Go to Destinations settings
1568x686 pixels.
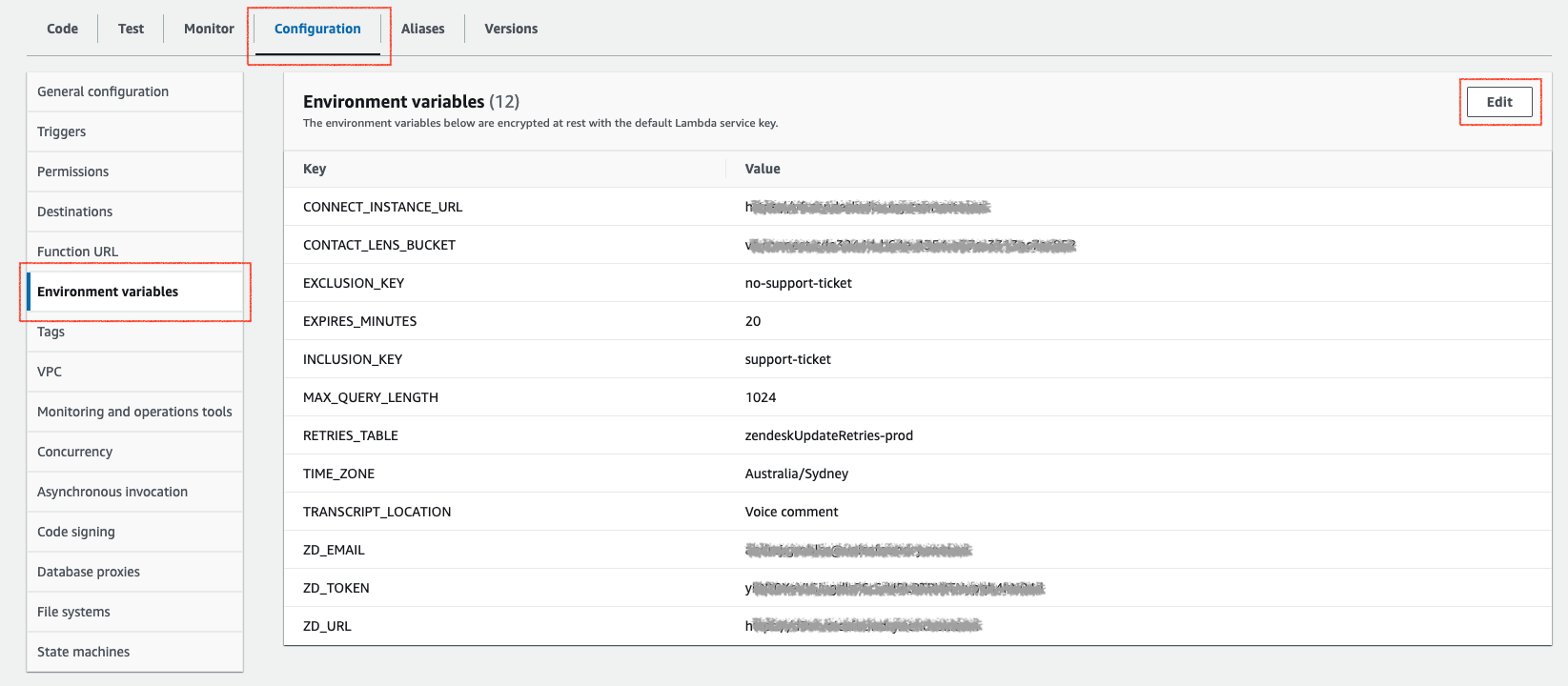74,212
